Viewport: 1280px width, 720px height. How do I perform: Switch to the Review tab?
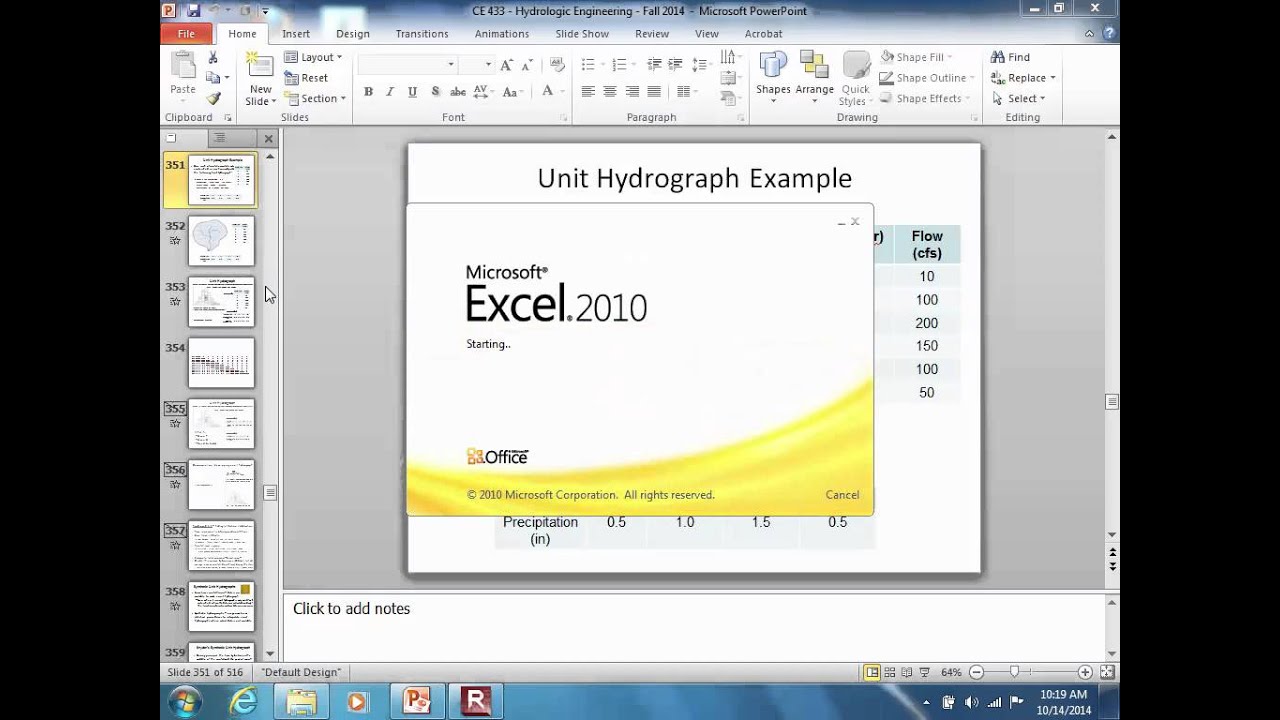click(652, 33)
